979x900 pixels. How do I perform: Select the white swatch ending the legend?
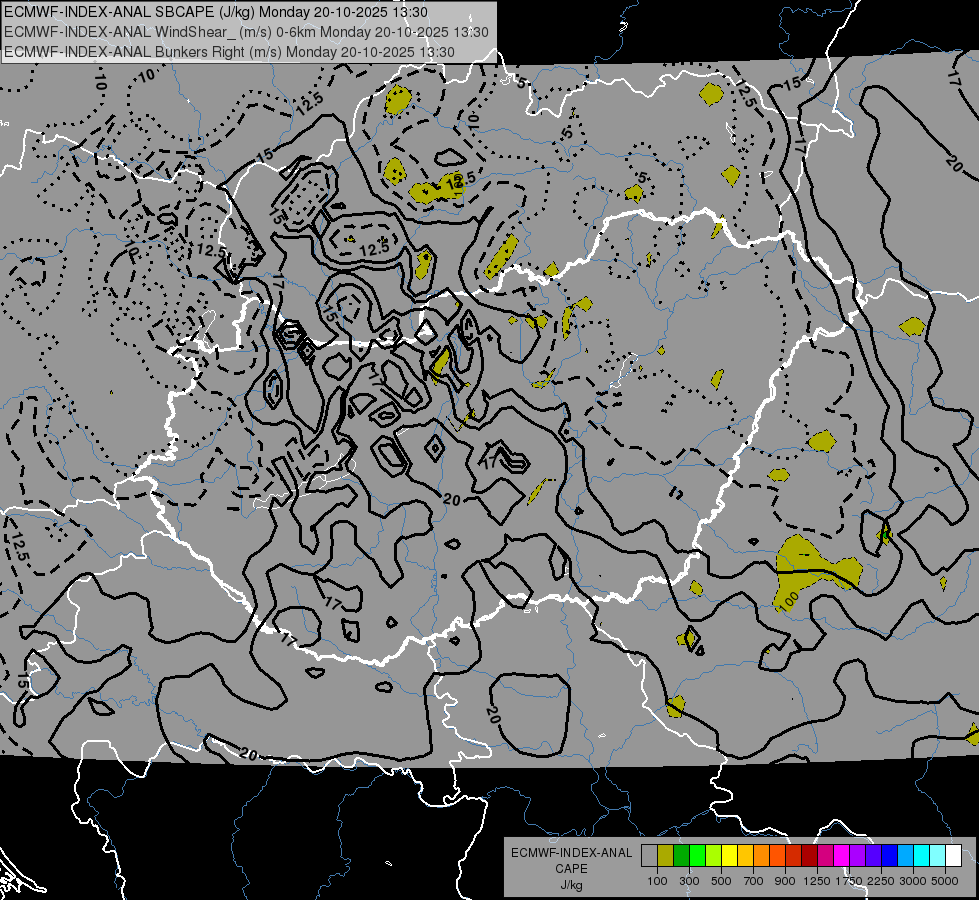[954, 856]
